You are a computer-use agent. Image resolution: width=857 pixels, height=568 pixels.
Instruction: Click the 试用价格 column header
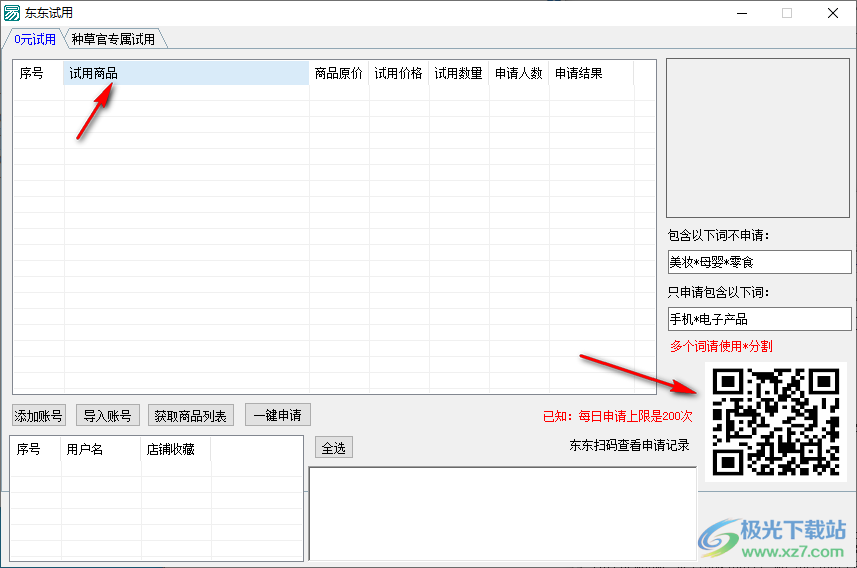[399, 73]
